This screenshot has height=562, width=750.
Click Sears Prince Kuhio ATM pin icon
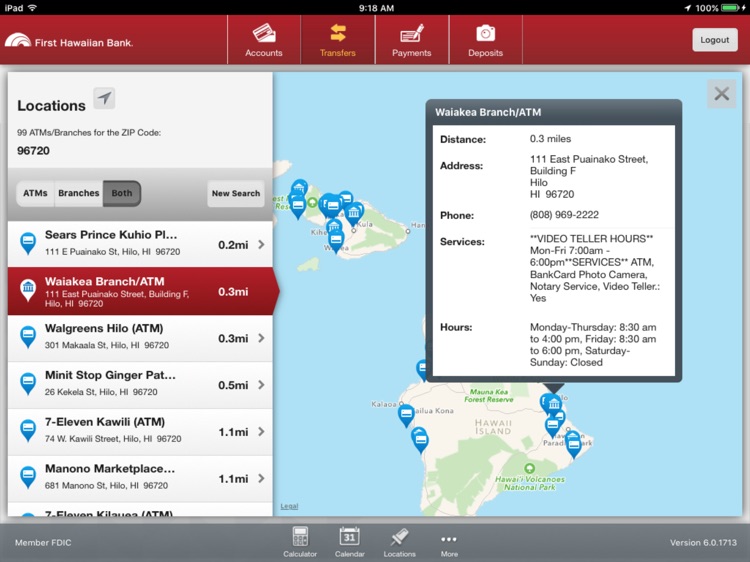28,243
